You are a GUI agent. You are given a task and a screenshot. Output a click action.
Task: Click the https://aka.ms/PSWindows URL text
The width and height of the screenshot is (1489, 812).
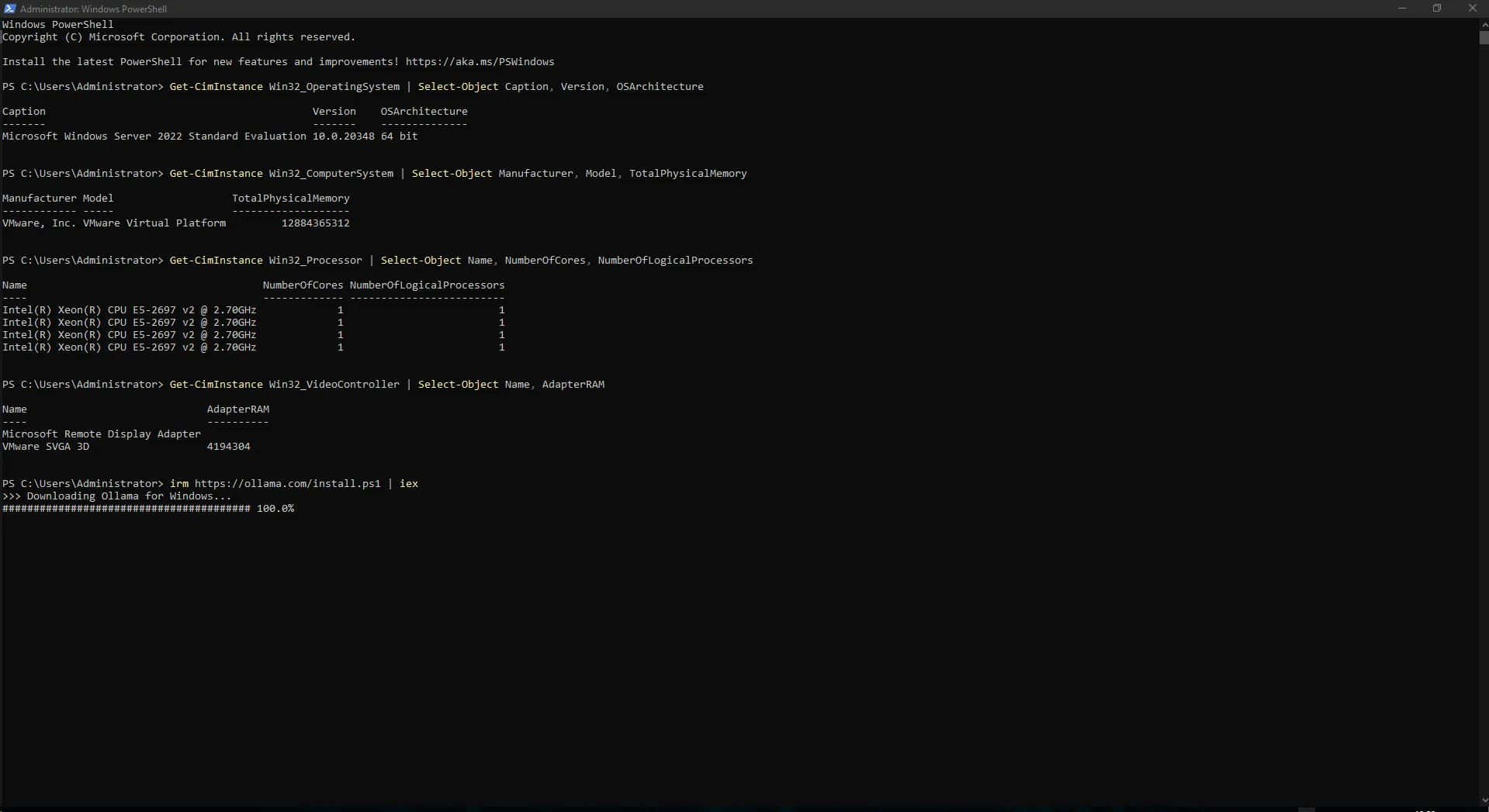click(x=480, y=62)
